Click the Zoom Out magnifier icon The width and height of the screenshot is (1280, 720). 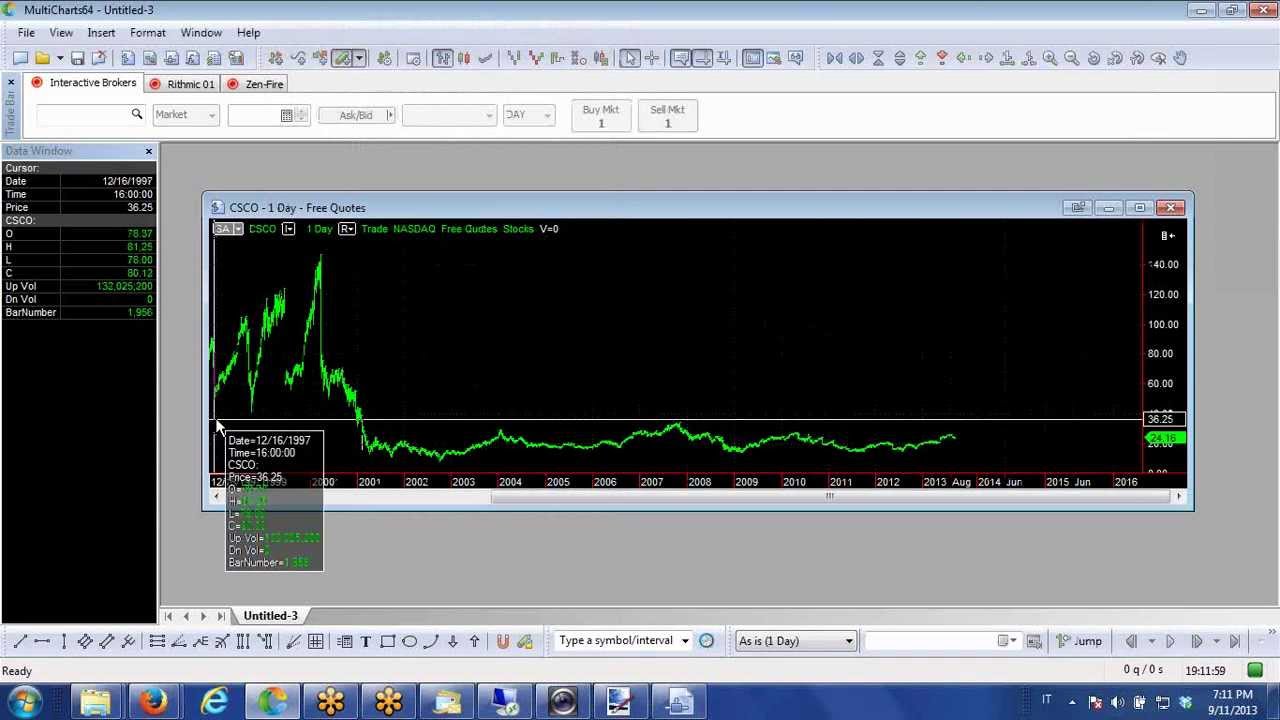pos(1071,58)
